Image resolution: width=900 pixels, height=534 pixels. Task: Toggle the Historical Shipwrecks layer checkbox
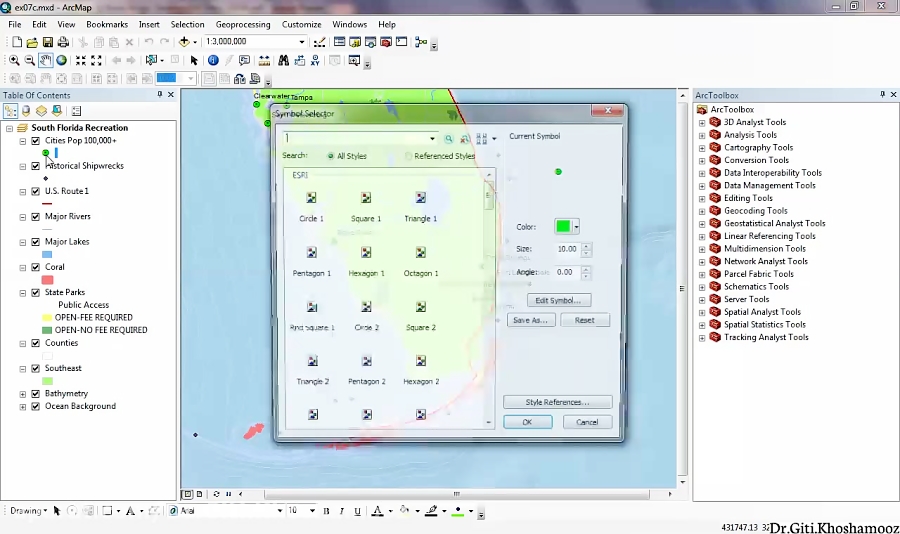[36, 166]
